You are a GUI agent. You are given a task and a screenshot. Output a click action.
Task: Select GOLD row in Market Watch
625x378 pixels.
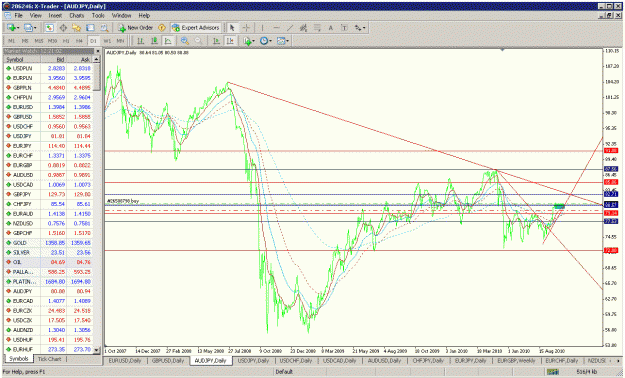(49, 242)
